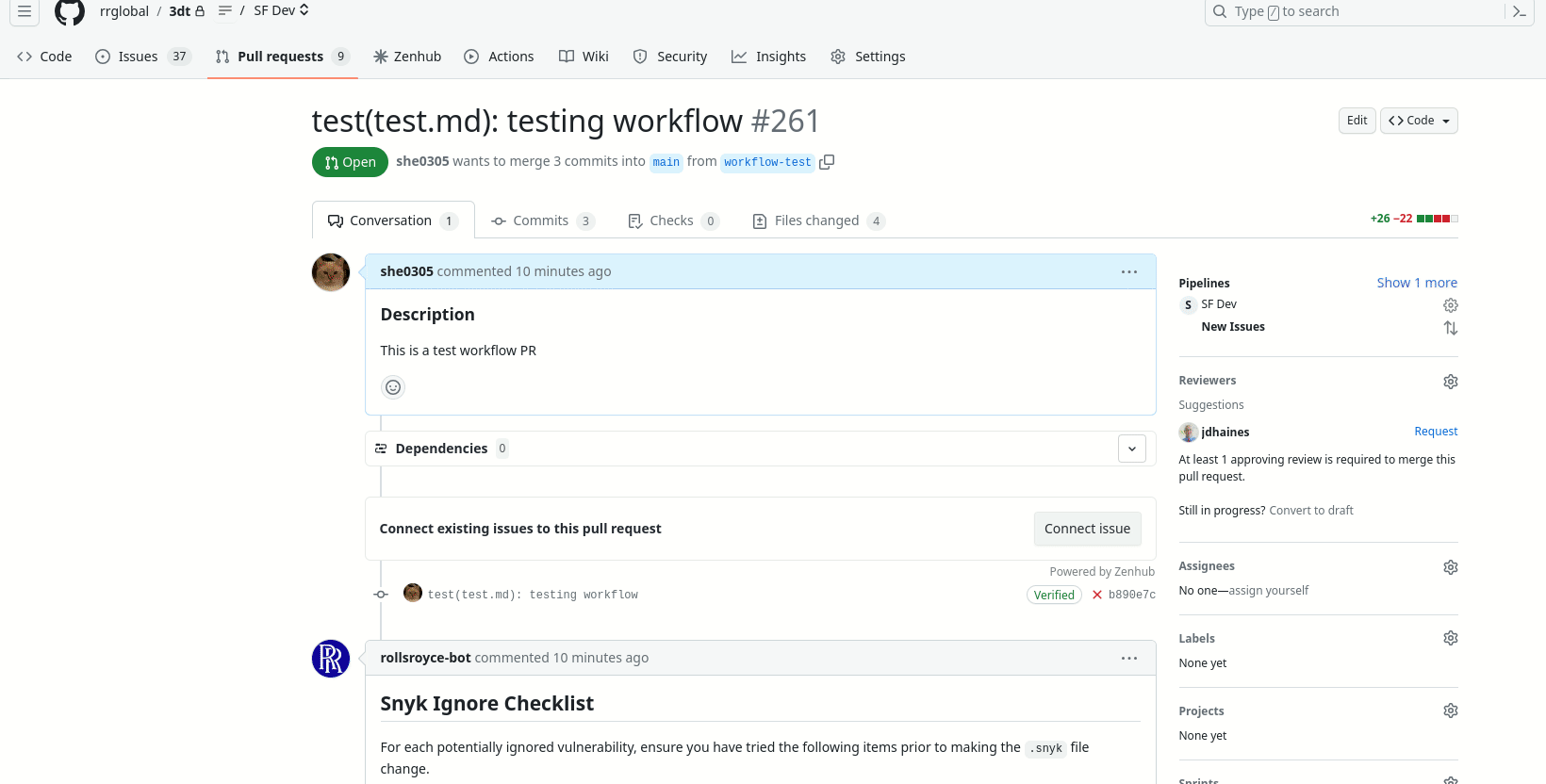Open the Reviewers settings gear
The height and width of the screenshot is (784, 1546).
coord(1451,382)
